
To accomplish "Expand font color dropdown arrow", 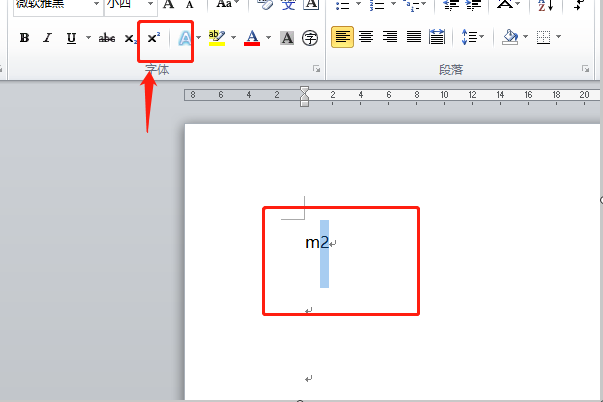I will (x=268, y=38).
